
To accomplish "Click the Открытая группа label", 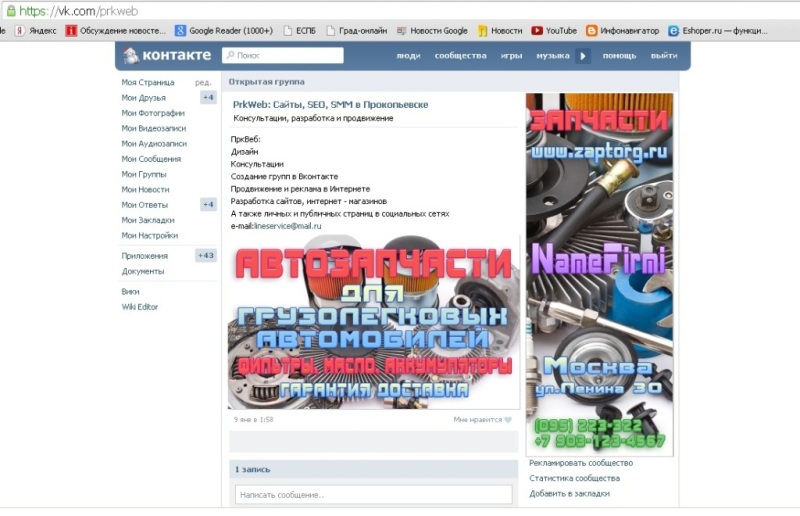I will click(x=266, y=82).
